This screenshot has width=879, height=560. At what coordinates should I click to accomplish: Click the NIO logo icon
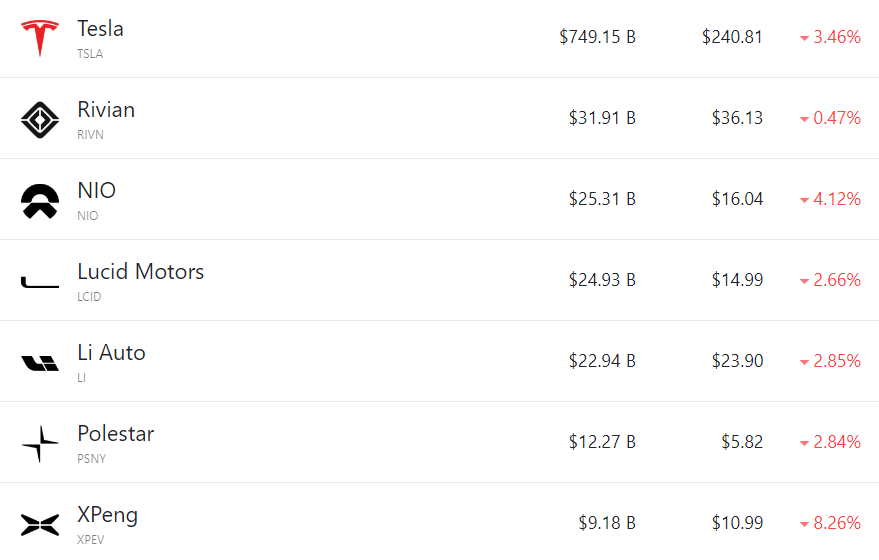pos(40,201)
